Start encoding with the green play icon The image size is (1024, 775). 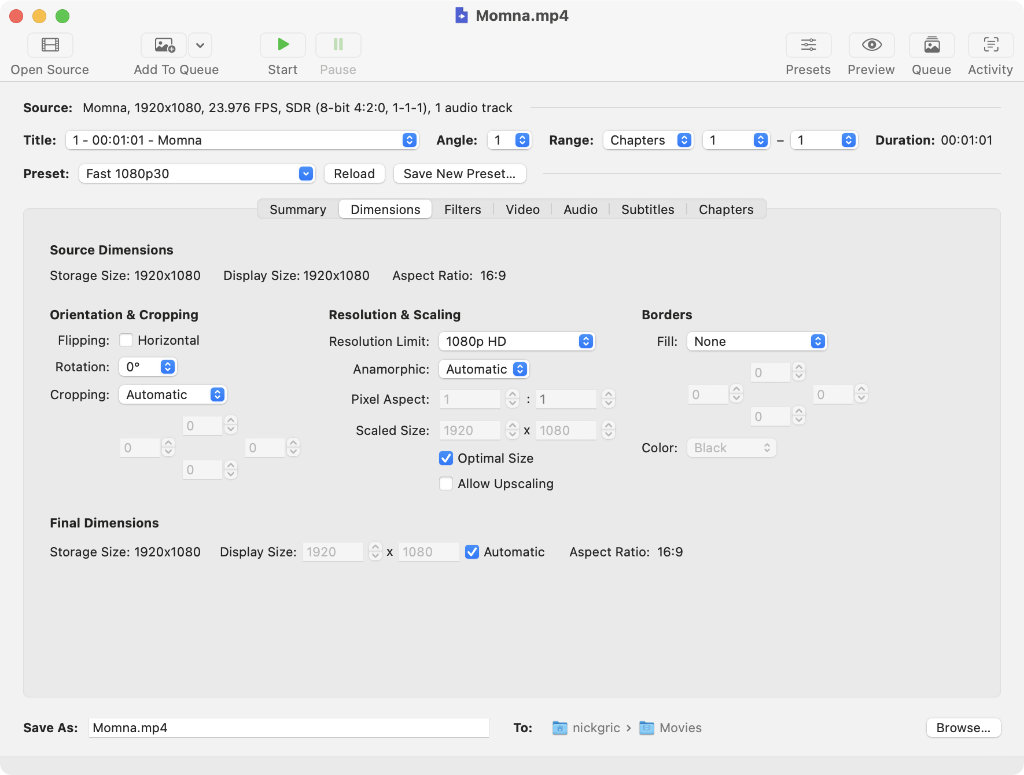[283, 45]
